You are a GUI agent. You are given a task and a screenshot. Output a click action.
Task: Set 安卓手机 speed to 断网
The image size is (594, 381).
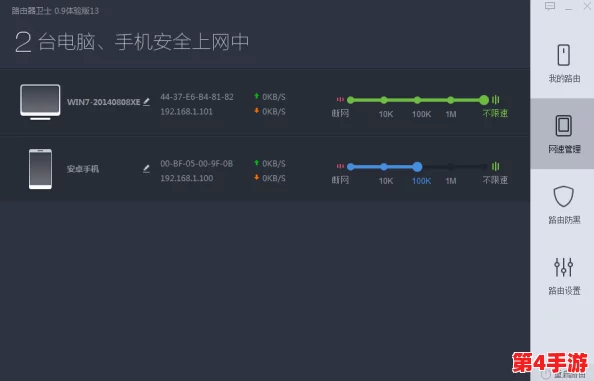351,167
